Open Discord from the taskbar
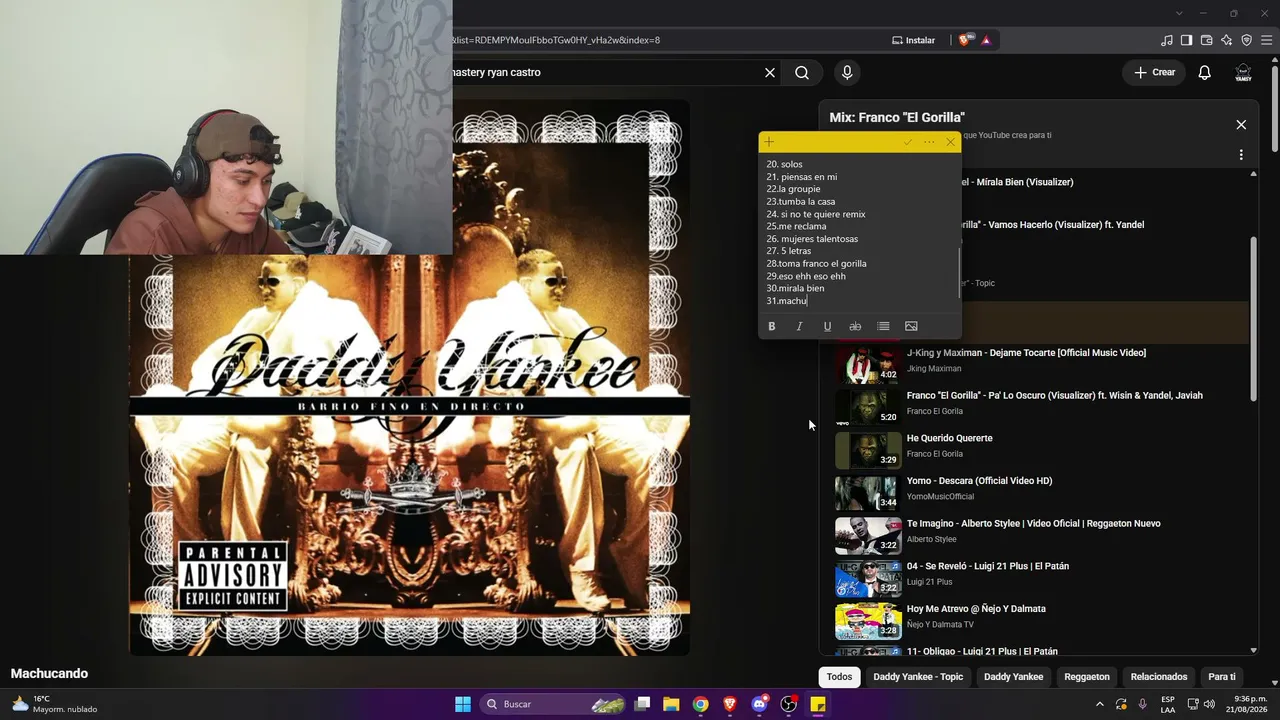Image resolution: width=1280 pixels, height=720 pixels. (759, 704)
